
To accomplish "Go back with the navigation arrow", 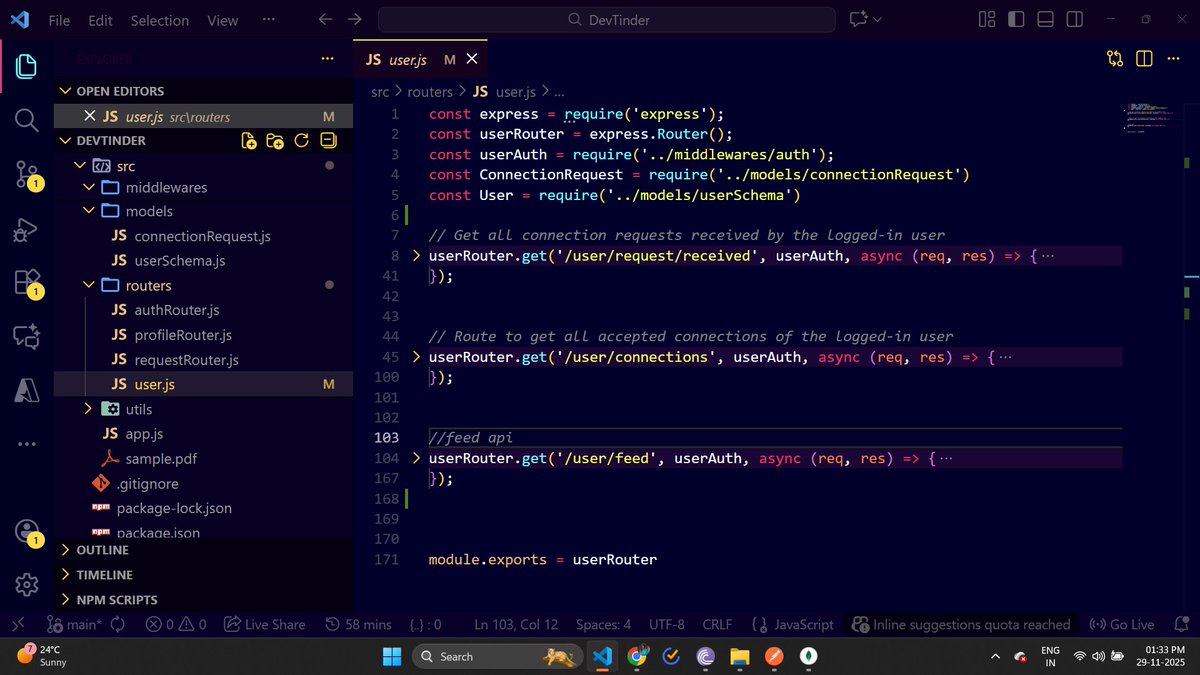I will (x=324, y=20).
